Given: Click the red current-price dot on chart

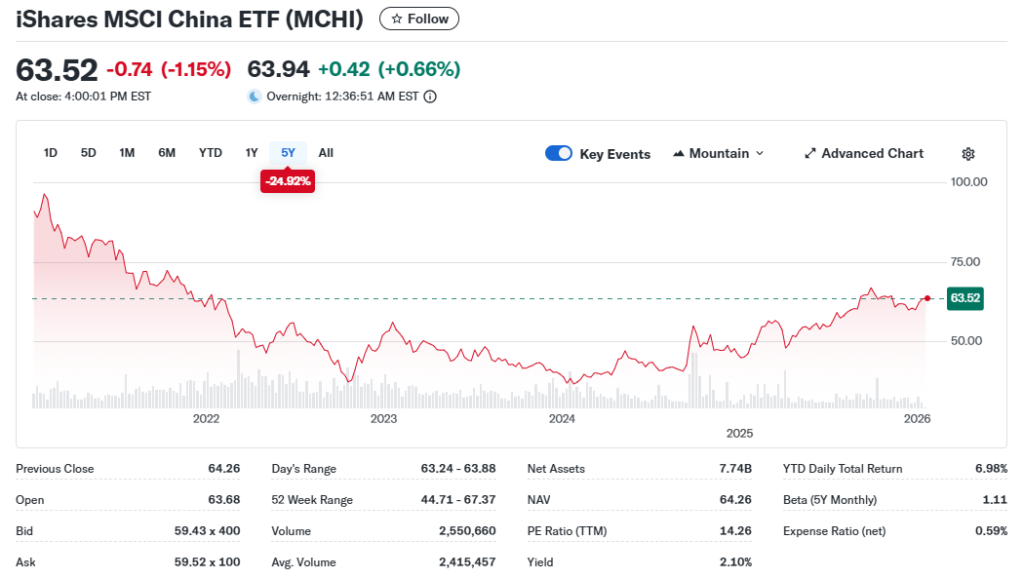Looking at the screenshot, I should pos(927,298).
